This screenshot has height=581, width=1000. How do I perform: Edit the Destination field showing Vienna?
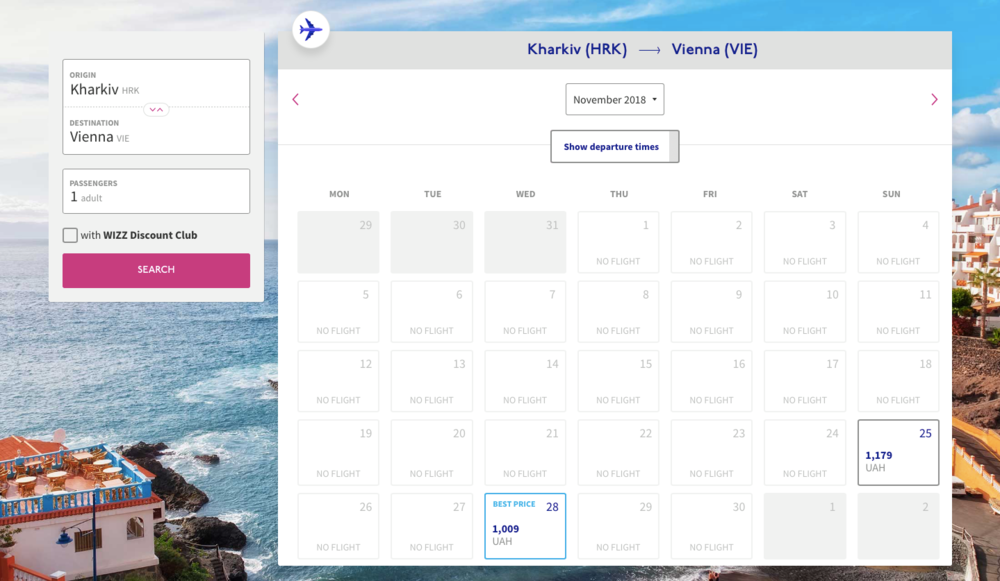(x=156, y=132)
